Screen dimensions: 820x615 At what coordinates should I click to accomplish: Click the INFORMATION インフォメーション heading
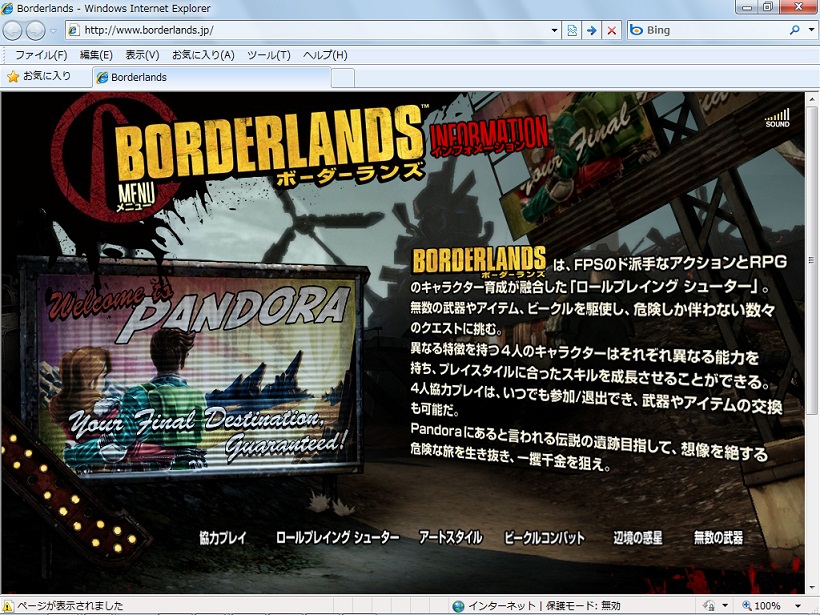[x=488, y=137]
